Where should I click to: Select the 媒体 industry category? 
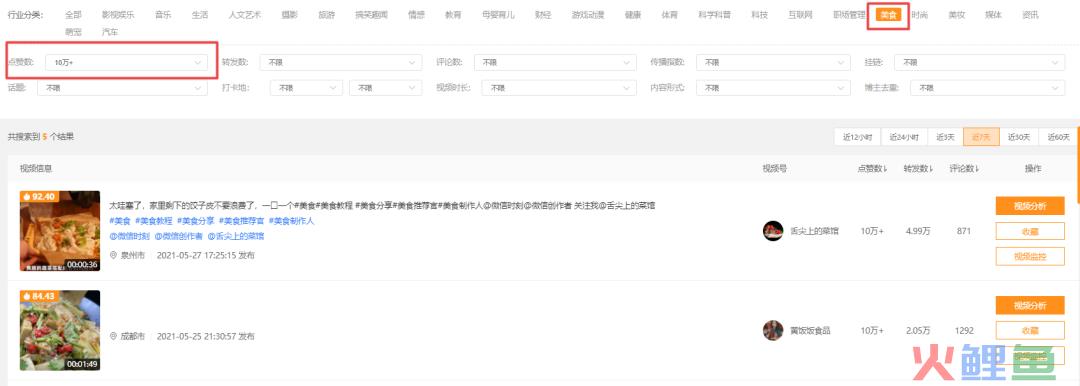993,14
